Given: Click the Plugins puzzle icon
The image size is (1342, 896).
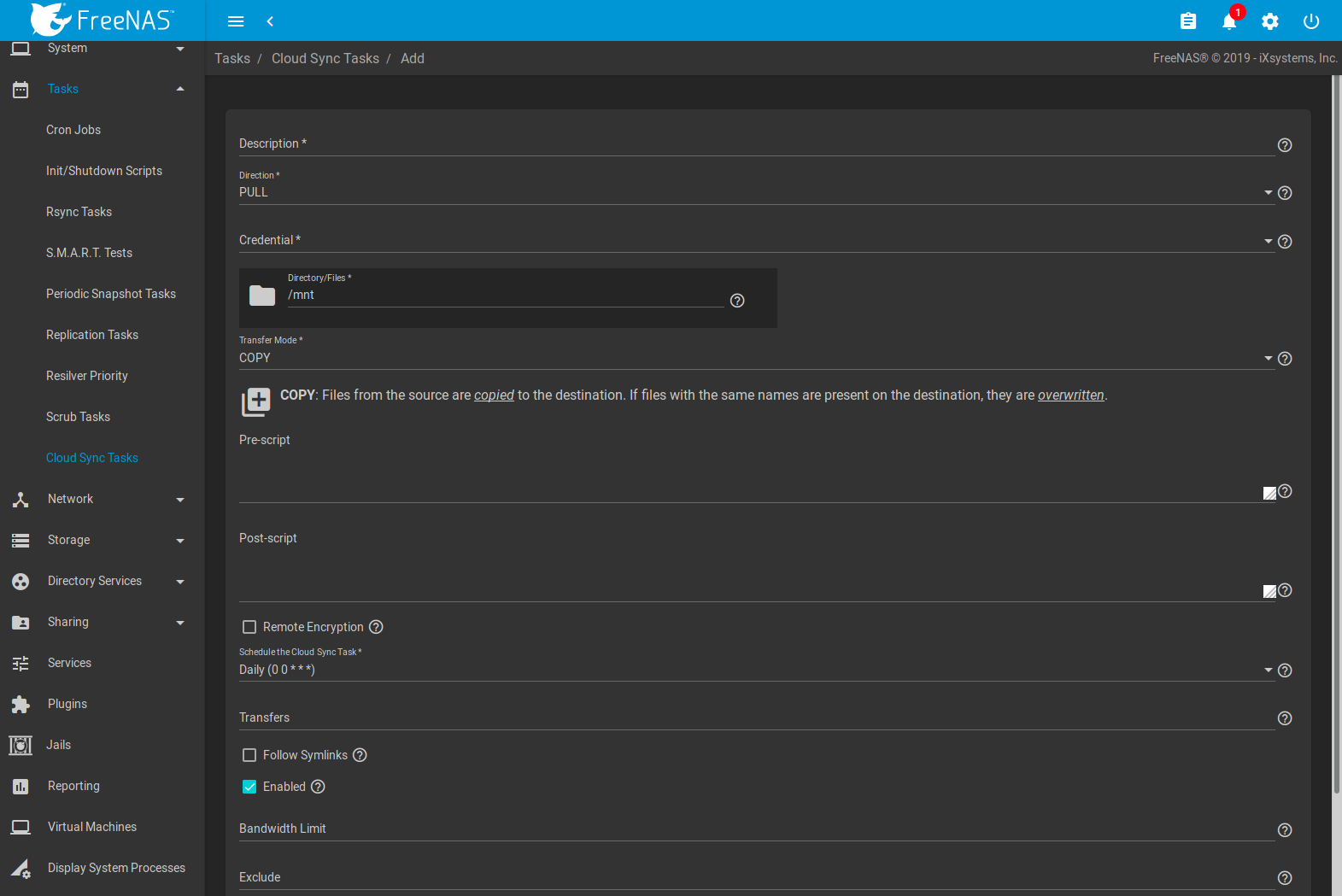Looking at the screenshot, I should [x=21, y=704].
